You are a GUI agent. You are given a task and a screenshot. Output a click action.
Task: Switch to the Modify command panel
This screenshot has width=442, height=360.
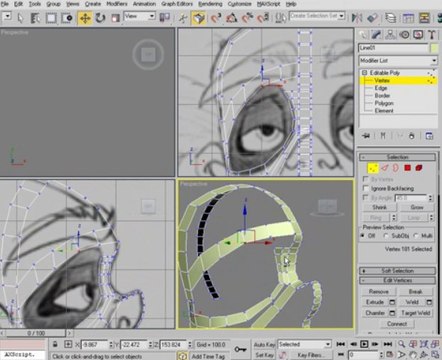pos(376,34)
